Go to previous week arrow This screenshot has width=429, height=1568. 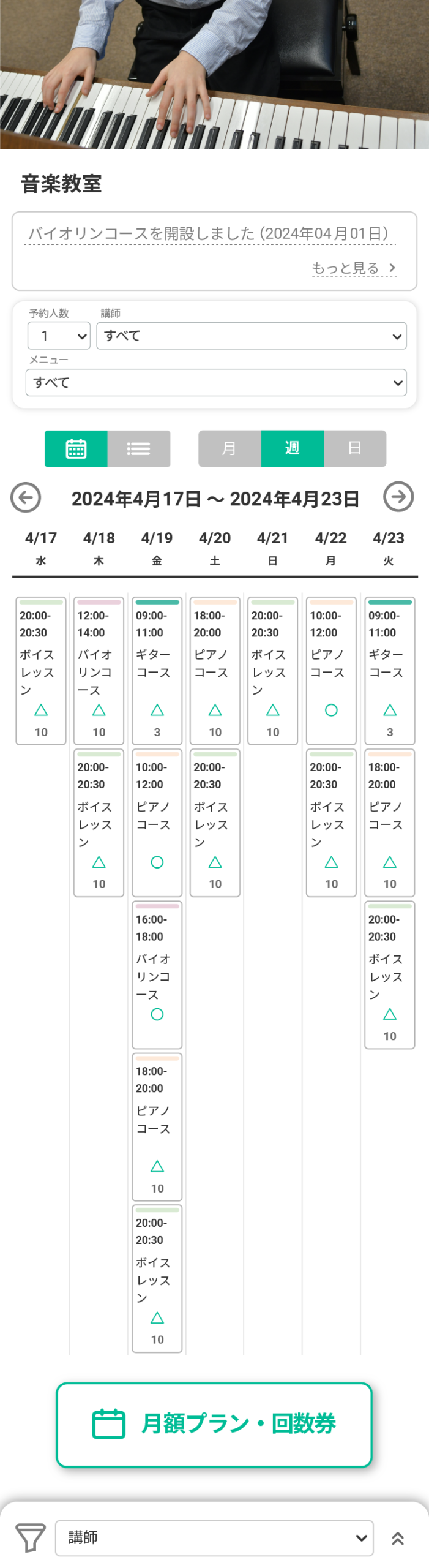(26, 497)
